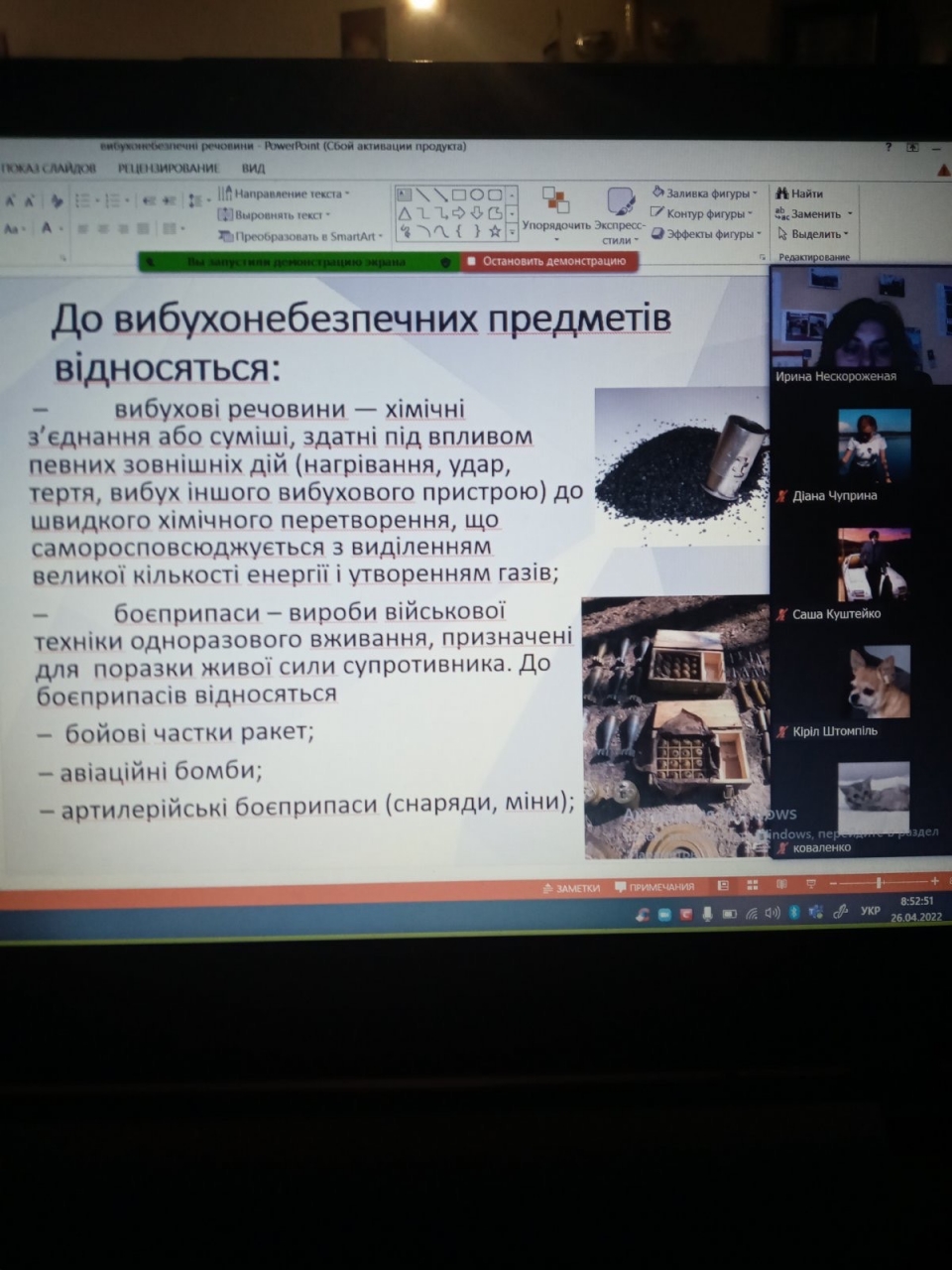
Task: Click the volume speaker tray icon
Action: point(773,913)
